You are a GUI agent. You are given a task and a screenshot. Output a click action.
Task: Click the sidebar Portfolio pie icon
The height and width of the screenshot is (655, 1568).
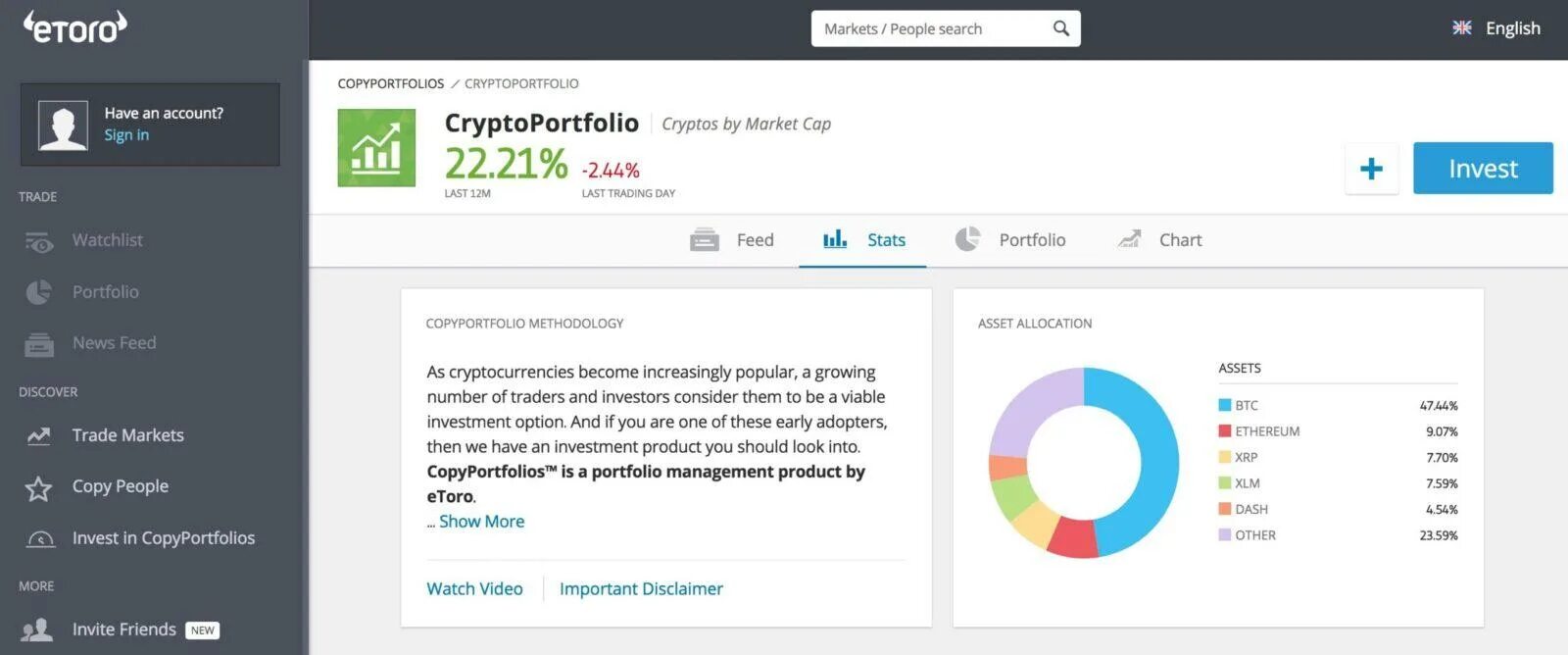coord(38,292)
